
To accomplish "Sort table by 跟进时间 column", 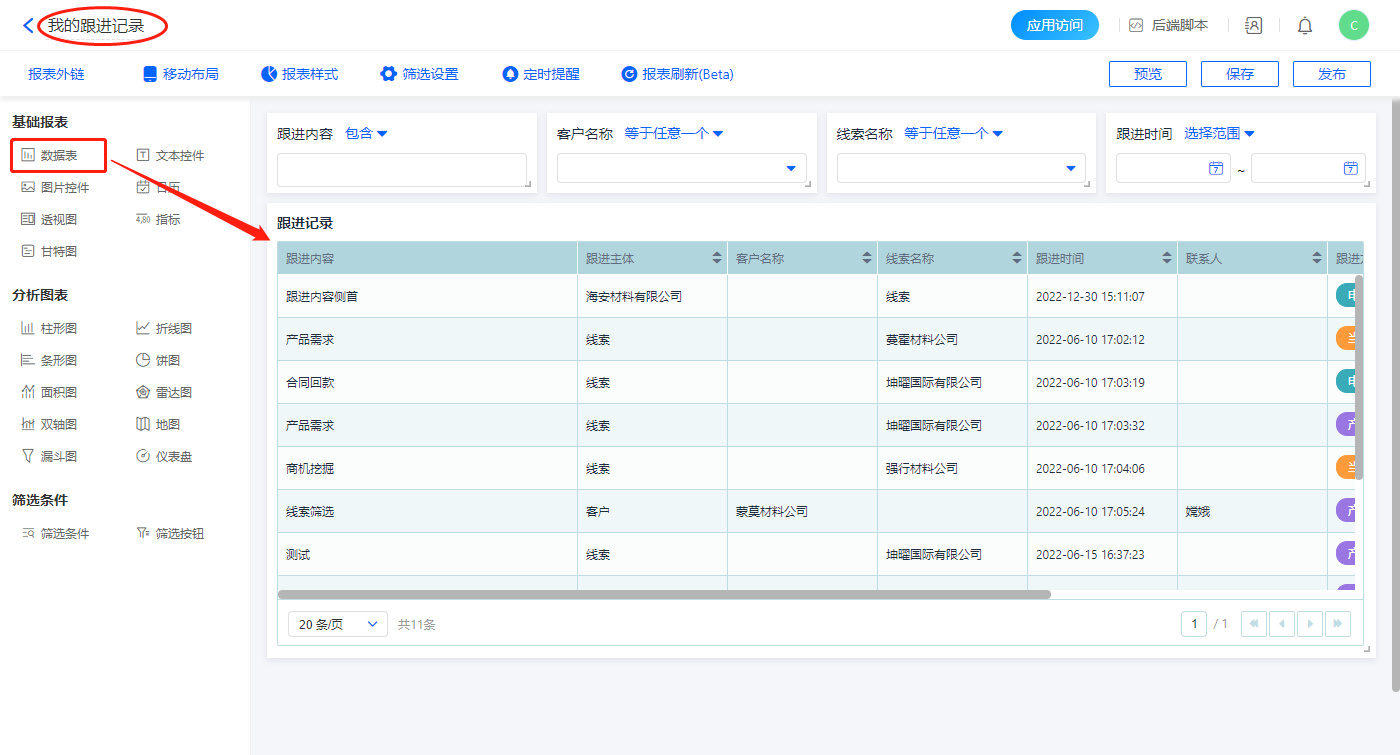I will (x=1167, y=258).
